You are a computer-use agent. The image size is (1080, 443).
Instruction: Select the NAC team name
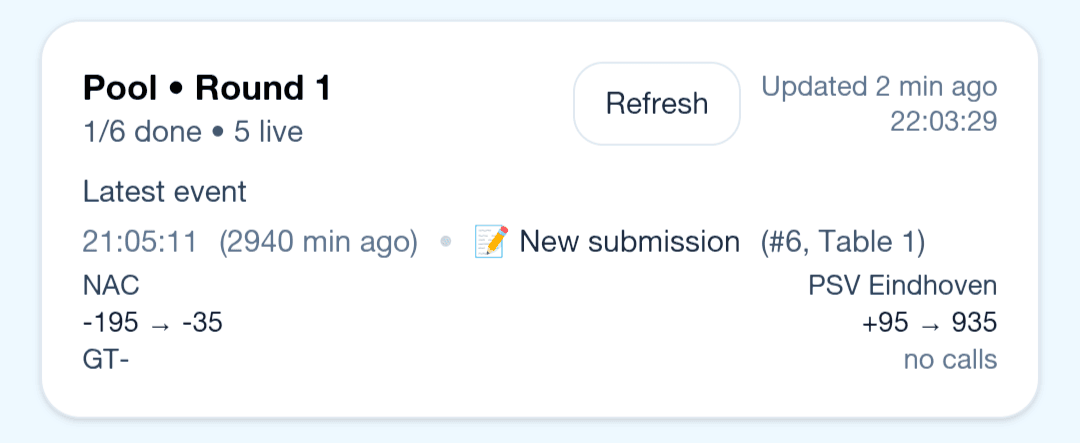[x=111, y=287]
